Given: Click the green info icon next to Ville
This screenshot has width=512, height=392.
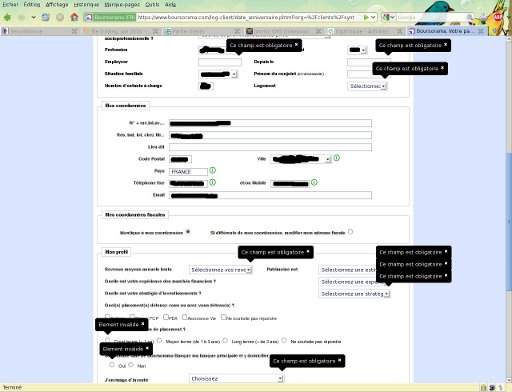Looking at the screenshot, I should tap(336, 158).
